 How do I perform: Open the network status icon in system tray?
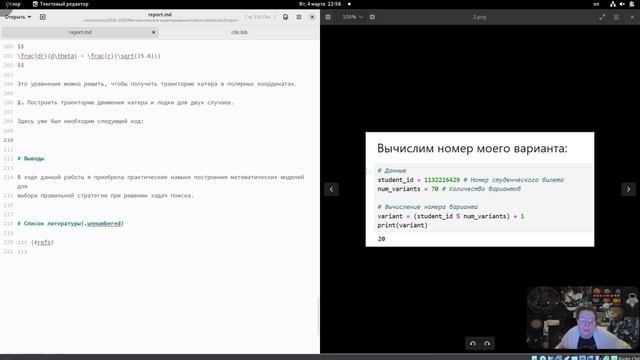tap(613, 4)
